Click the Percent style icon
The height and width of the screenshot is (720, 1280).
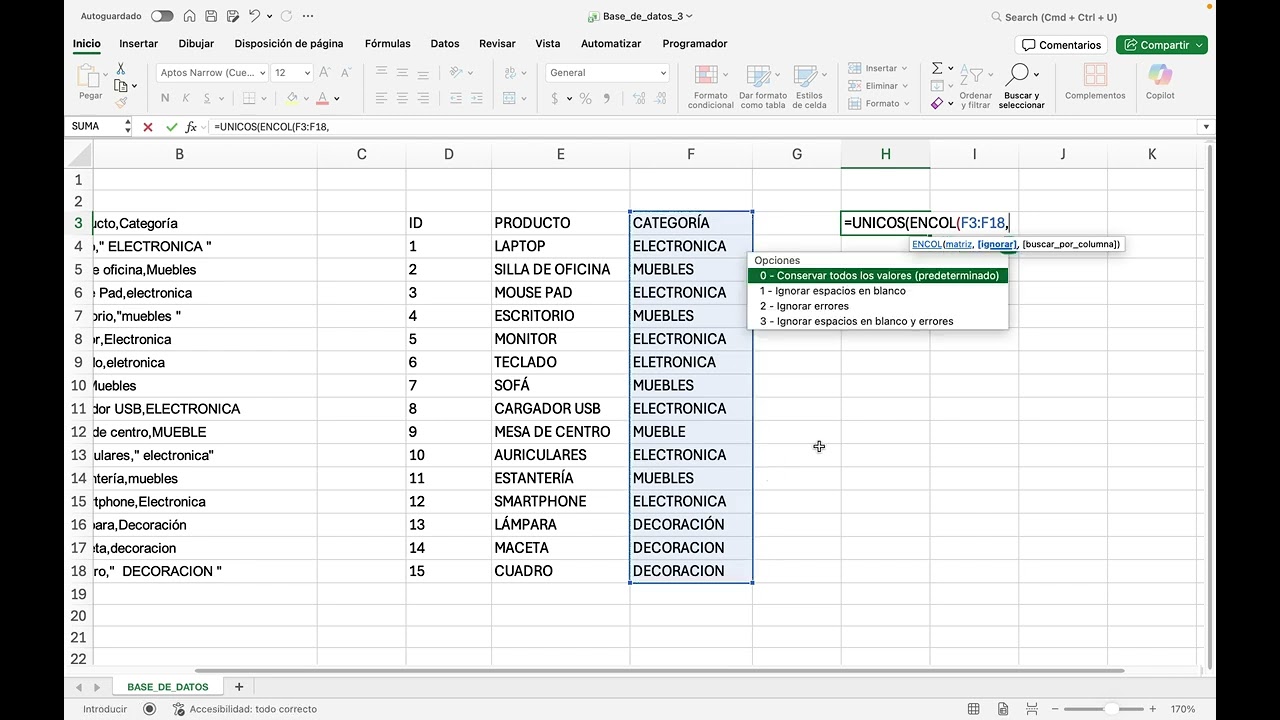point(586,99)
